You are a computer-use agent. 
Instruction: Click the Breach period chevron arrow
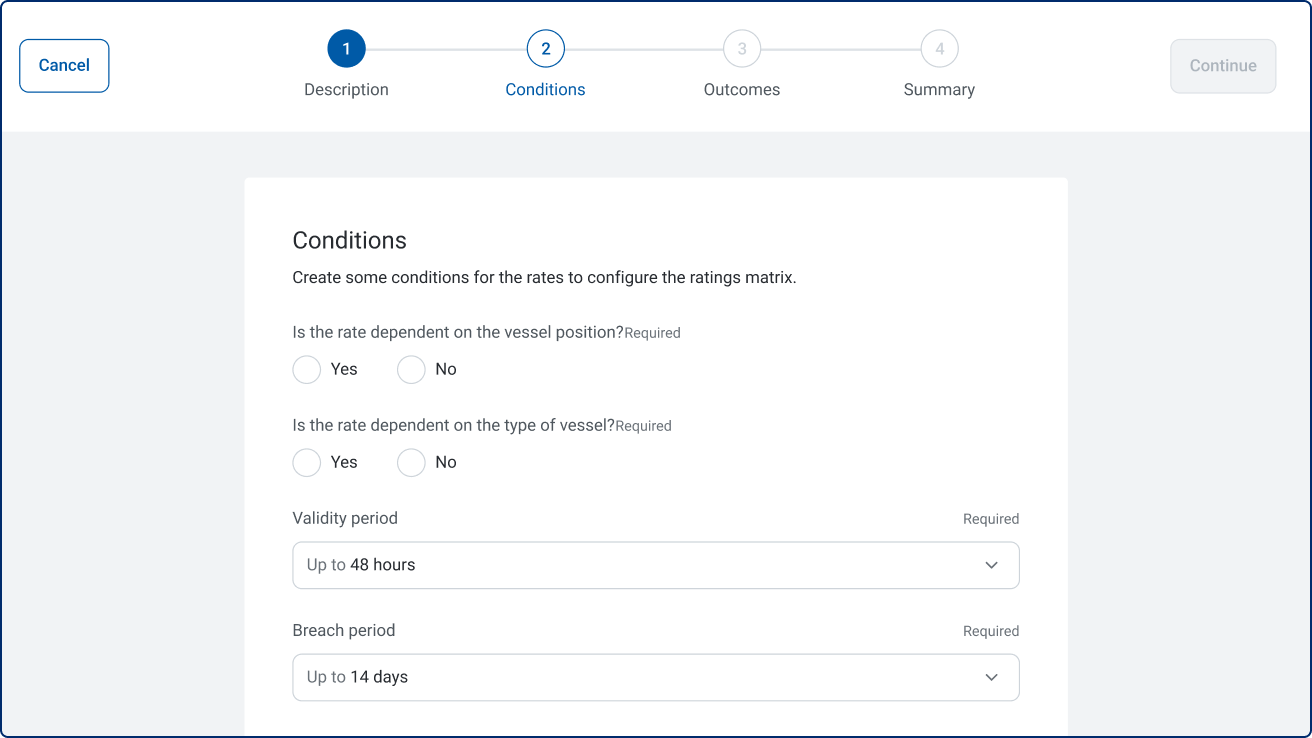click(x=991, y=677)
